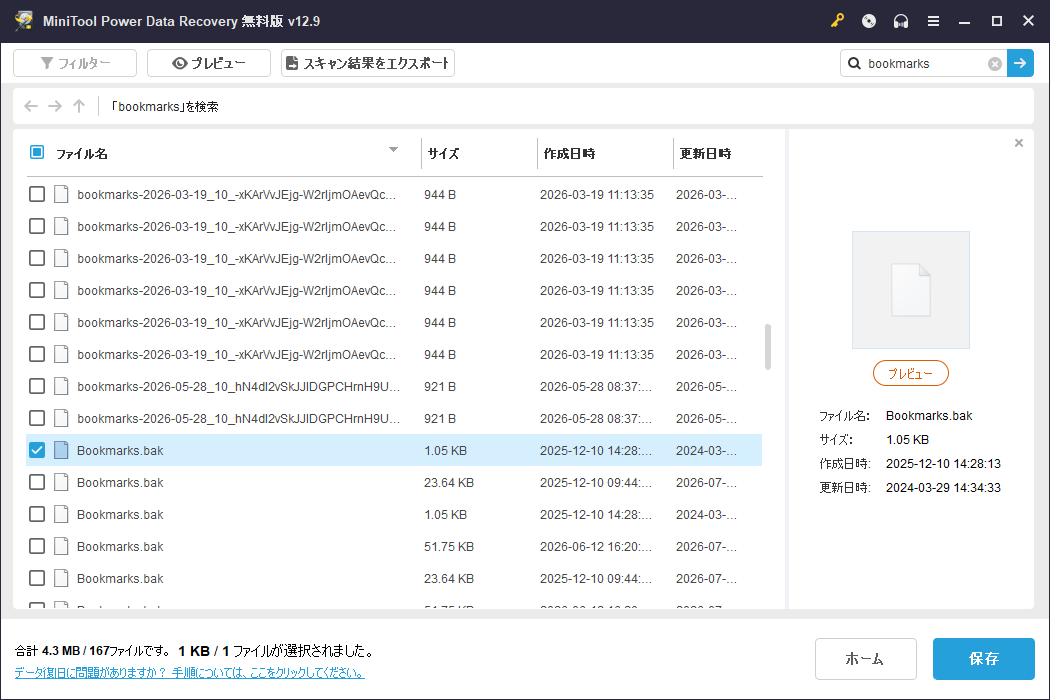This screenshot has width=1050, height=700.
Task: Focus the bookmarks search input field
Action: click(x=924, y=64)
